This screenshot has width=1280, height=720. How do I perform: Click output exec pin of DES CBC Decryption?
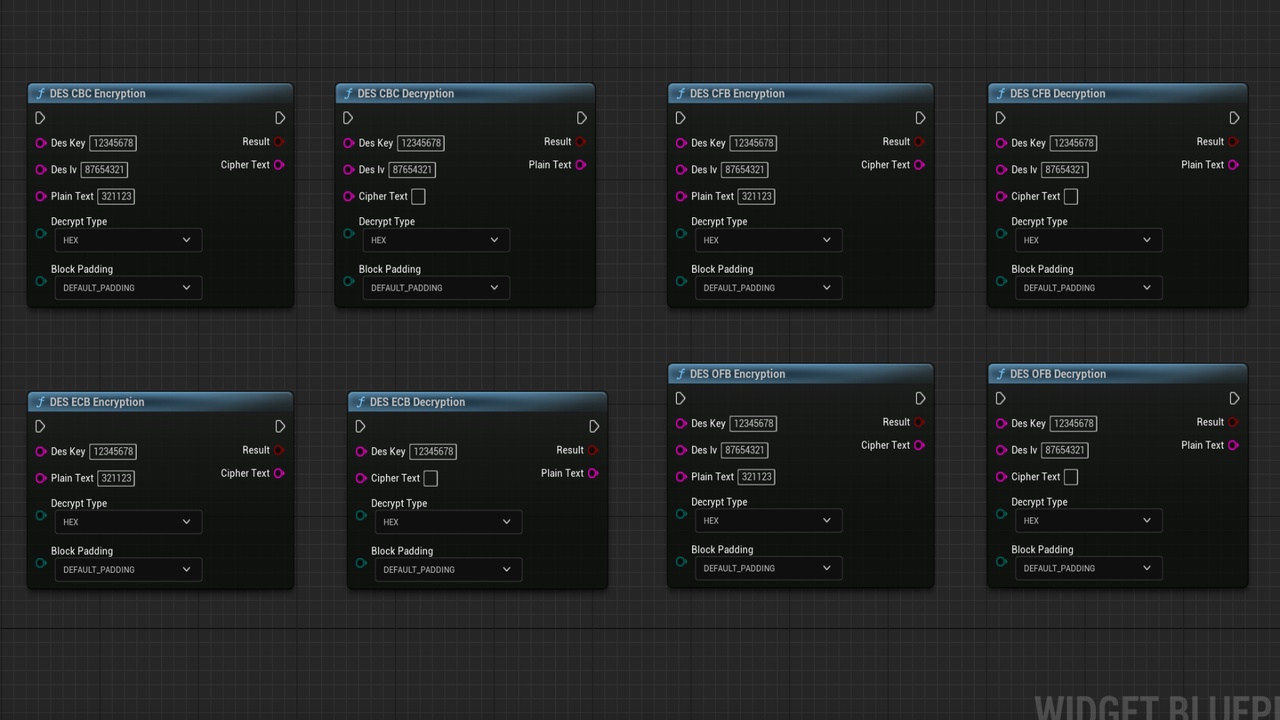pyautogui.click(x=582, y=118)
